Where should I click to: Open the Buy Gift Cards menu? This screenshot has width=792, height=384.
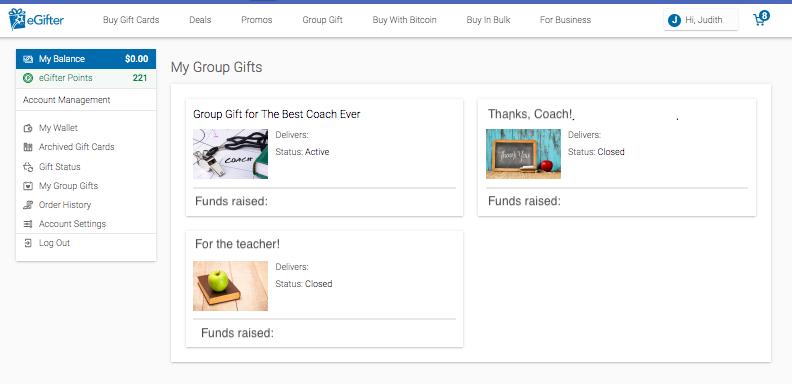click(x=131, y=20)
